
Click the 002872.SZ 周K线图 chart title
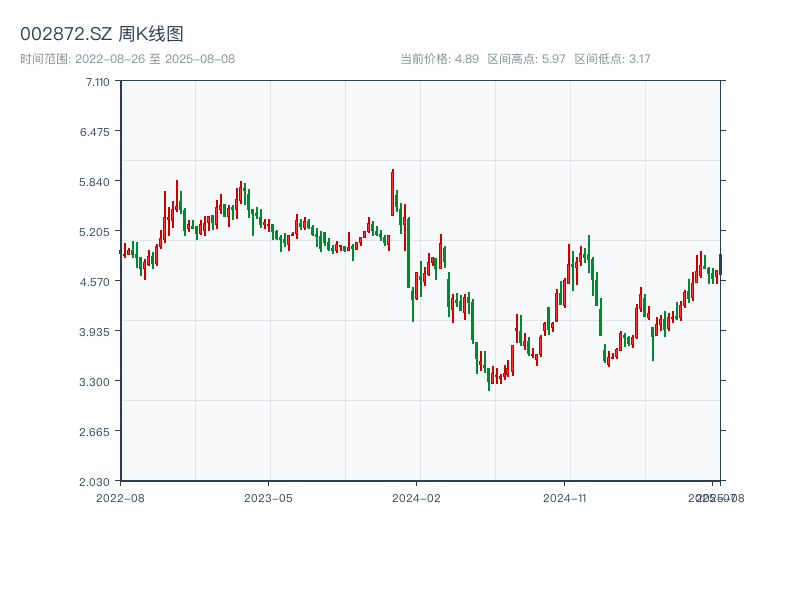click(102, 34)
